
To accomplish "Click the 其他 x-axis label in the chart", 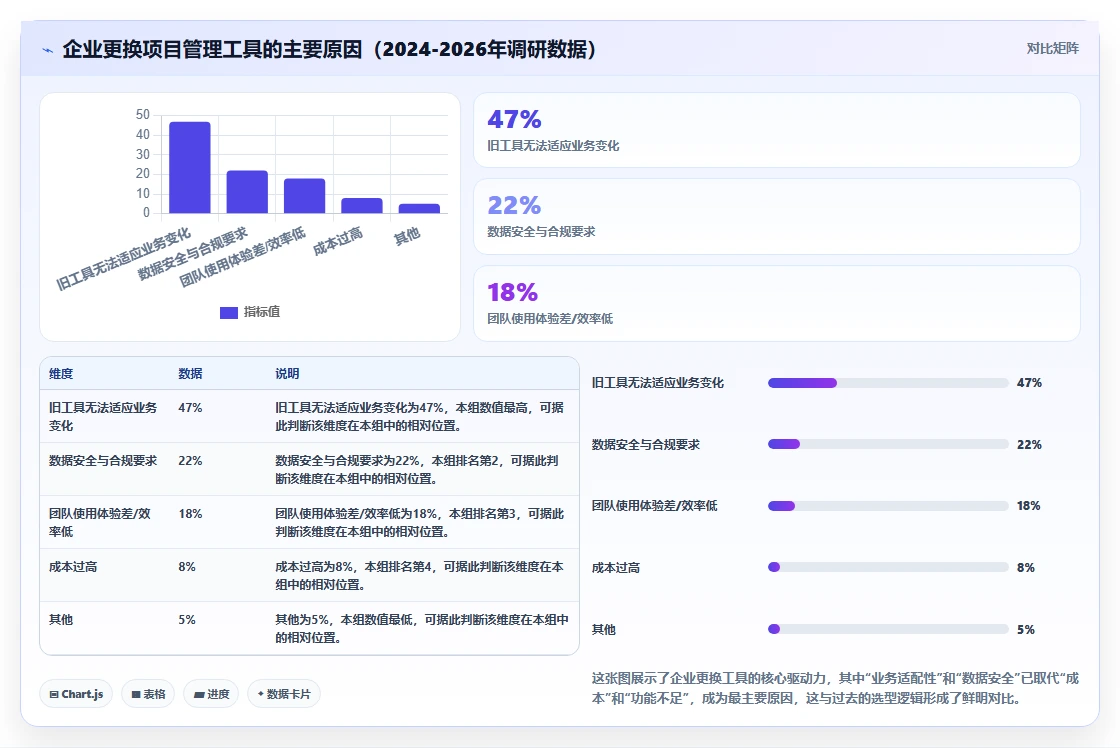I will tap(407, 236).
